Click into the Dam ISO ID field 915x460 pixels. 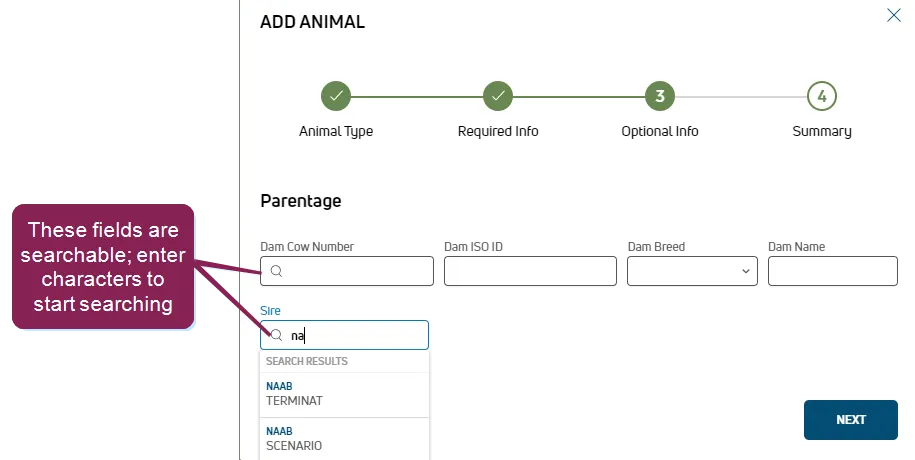[x=530, y=271]
